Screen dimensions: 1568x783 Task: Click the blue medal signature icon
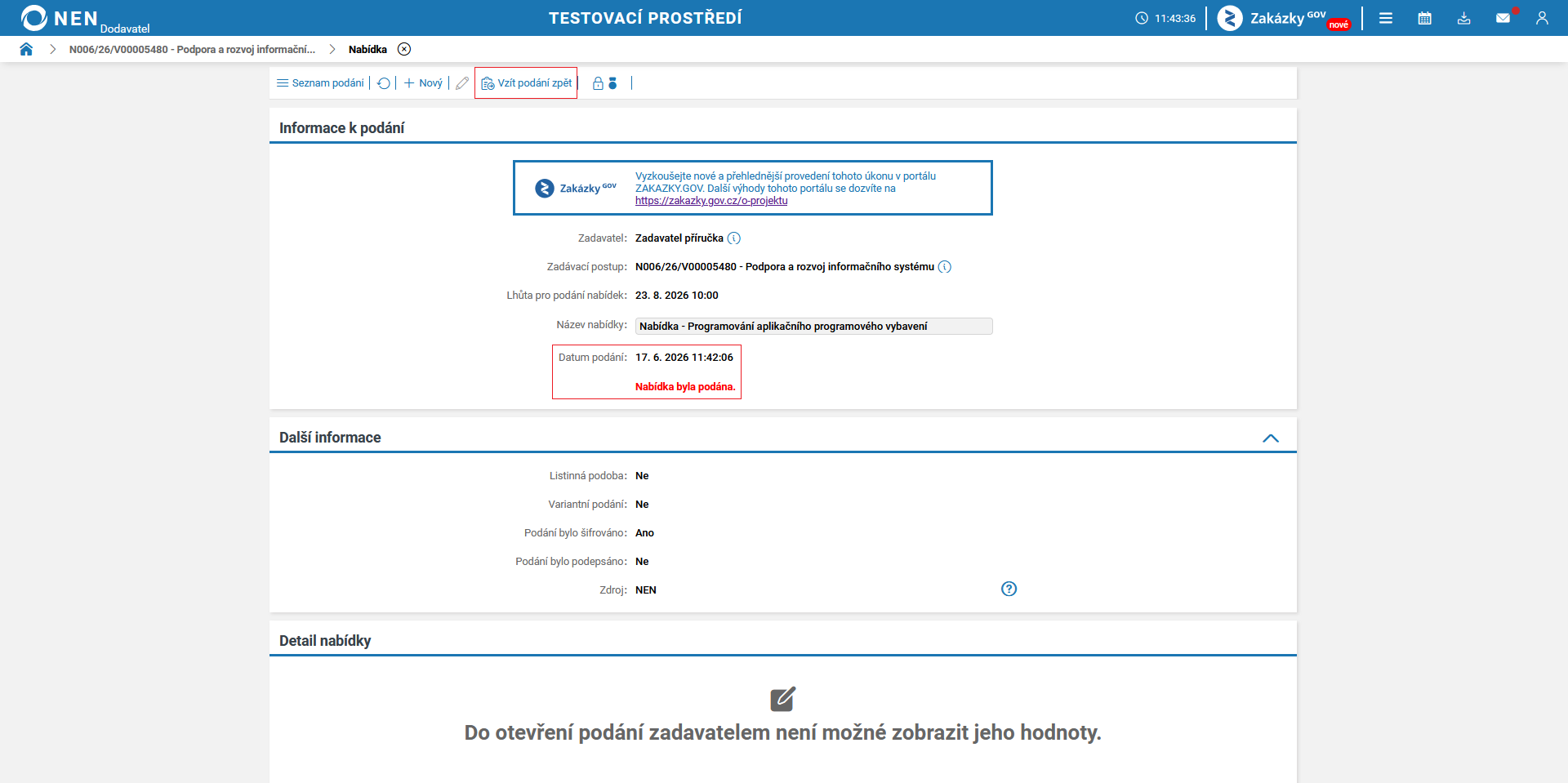[612, 83]
